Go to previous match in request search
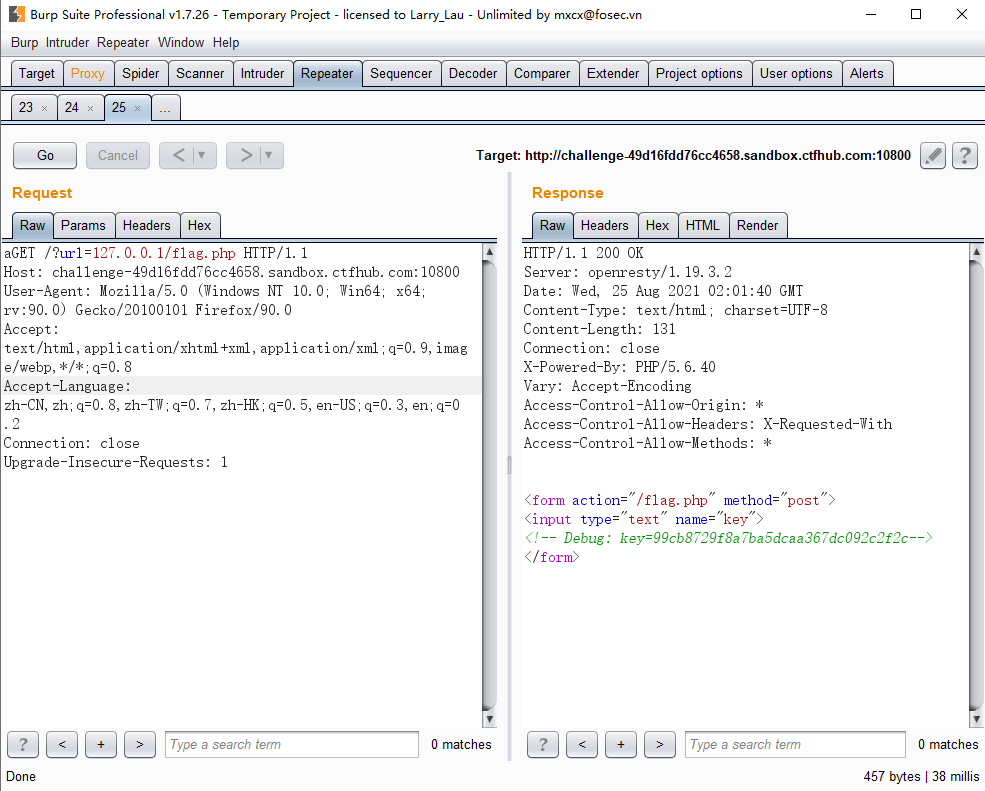This screenshot has height=791, width=985. pyautogui.click(x=62, y=745)
